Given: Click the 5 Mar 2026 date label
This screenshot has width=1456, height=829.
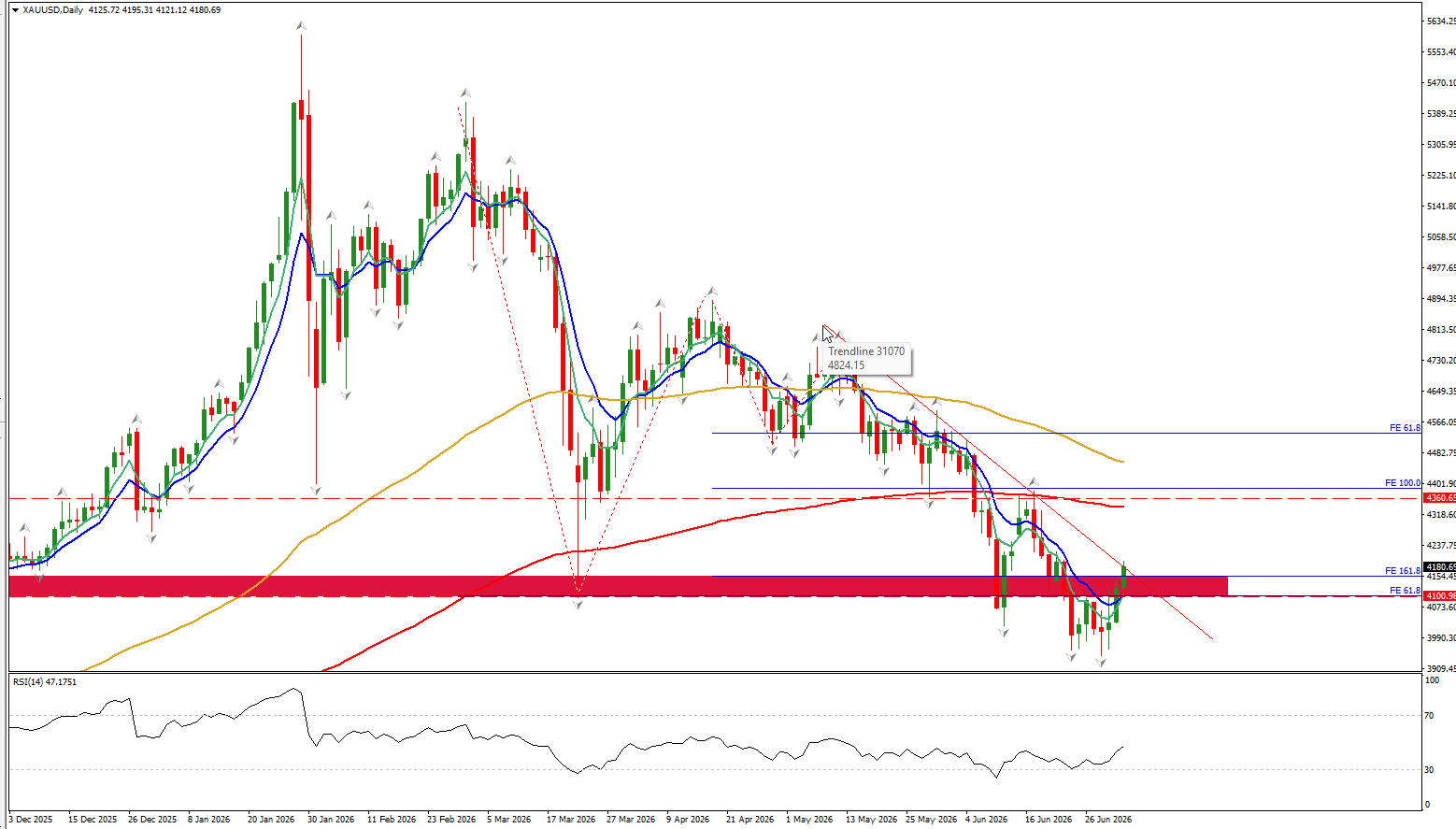Looking at the screenshot, I should tap(508, 820).
